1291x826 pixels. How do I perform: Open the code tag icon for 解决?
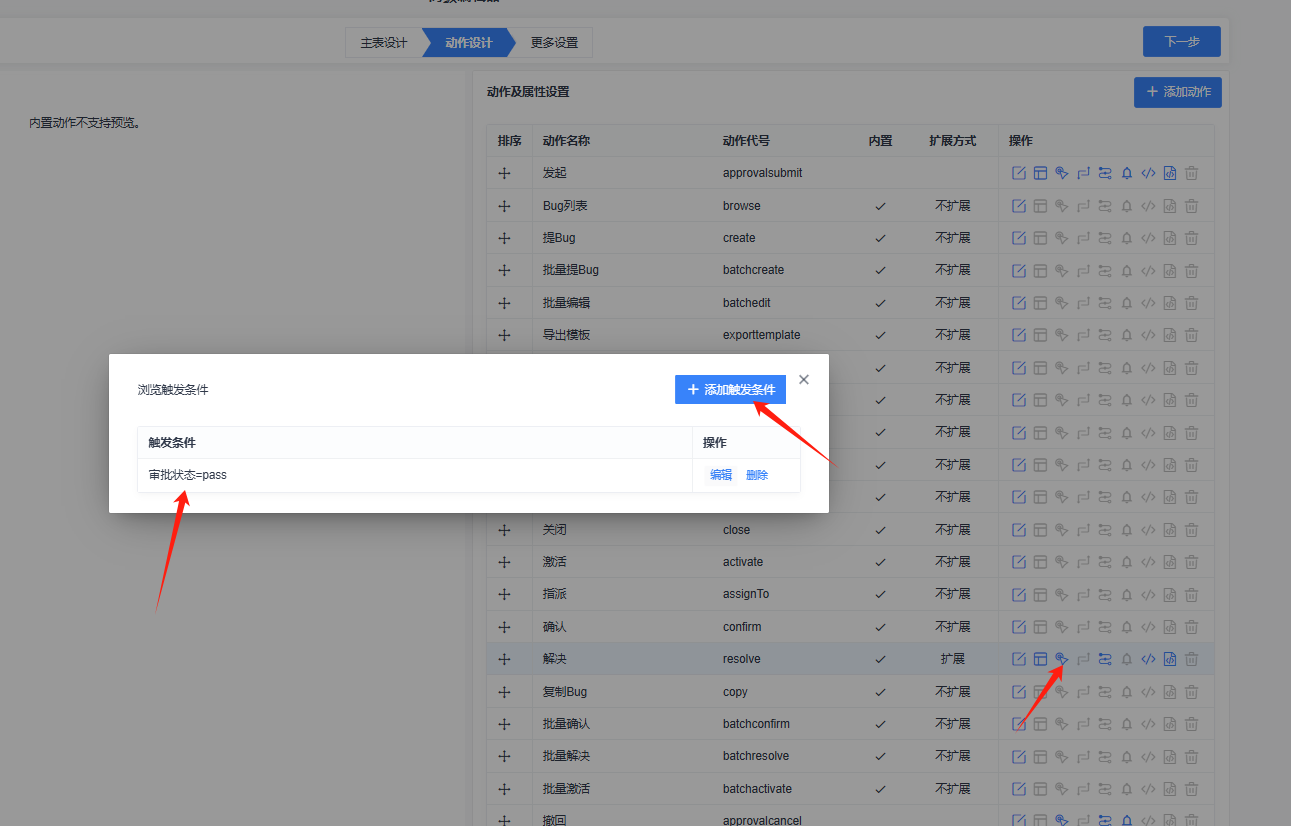click(1148, 659)
